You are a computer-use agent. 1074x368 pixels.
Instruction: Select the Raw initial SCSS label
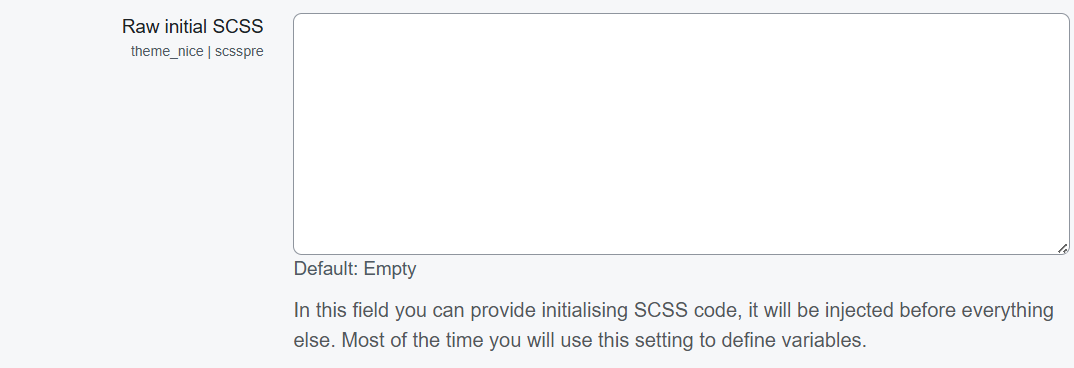pyautogui.click(x=192, y=26)
